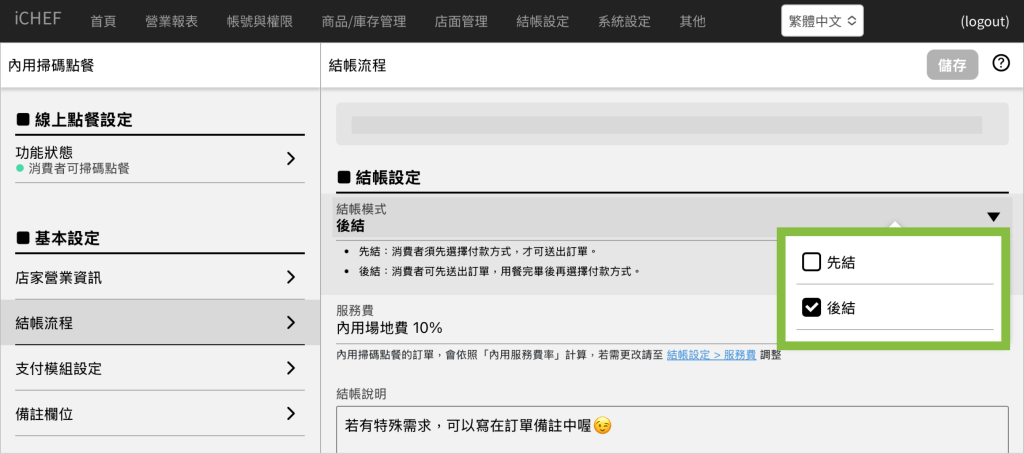Uncheck the 後結 checkbox
Screen dimensions: 1024x454
[x=812, y=308]
